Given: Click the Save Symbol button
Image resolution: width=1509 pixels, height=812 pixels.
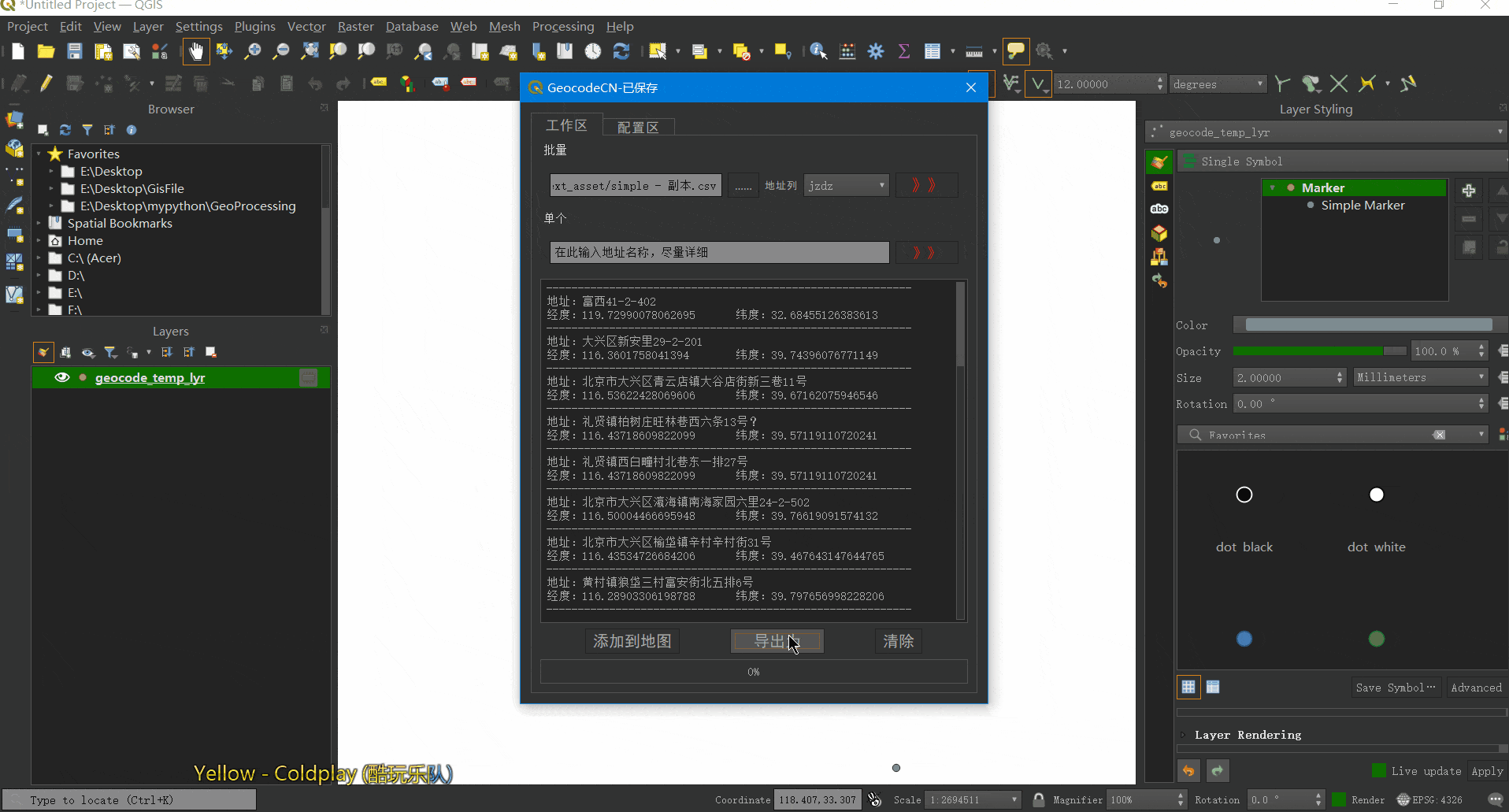Looking at the screenshot, I should click(x=1396, y=688).
